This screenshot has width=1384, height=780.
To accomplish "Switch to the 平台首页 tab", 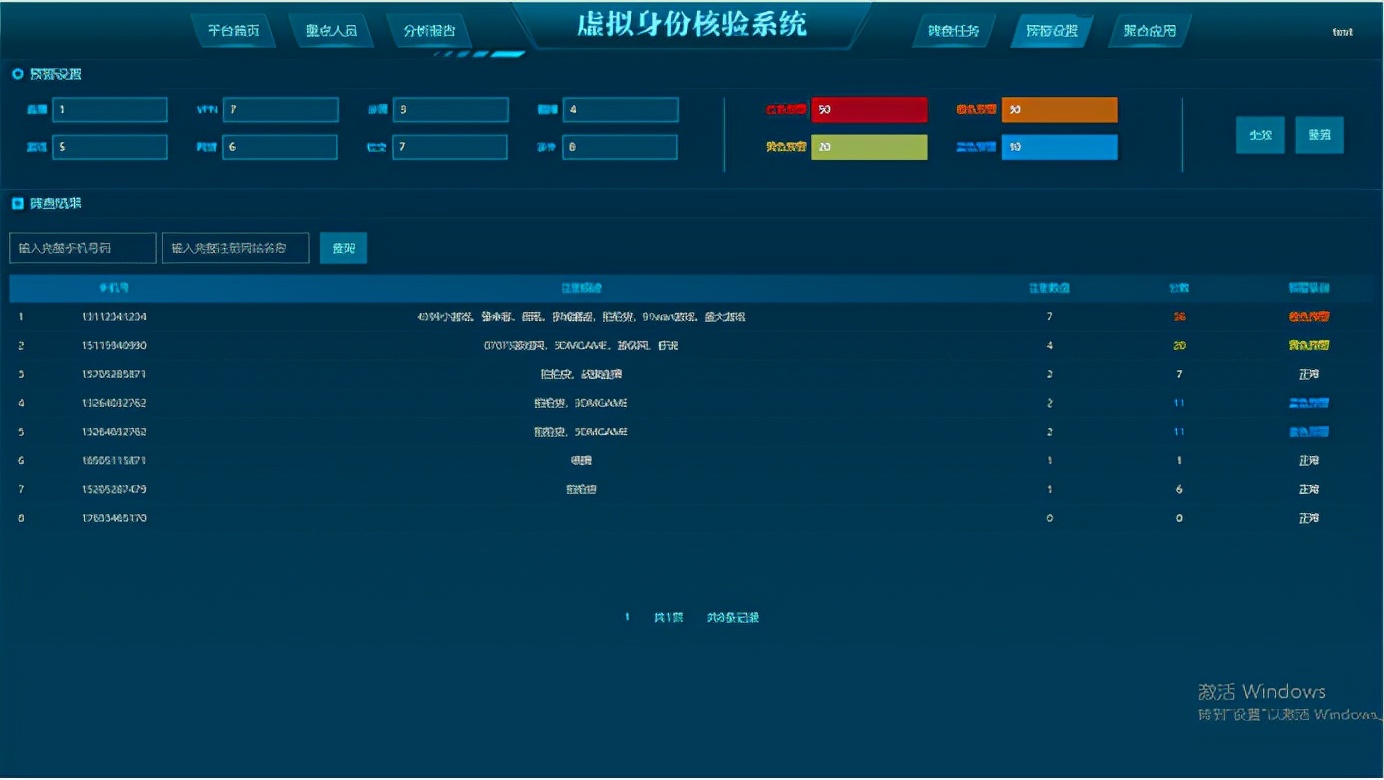I will pos(232,30).
